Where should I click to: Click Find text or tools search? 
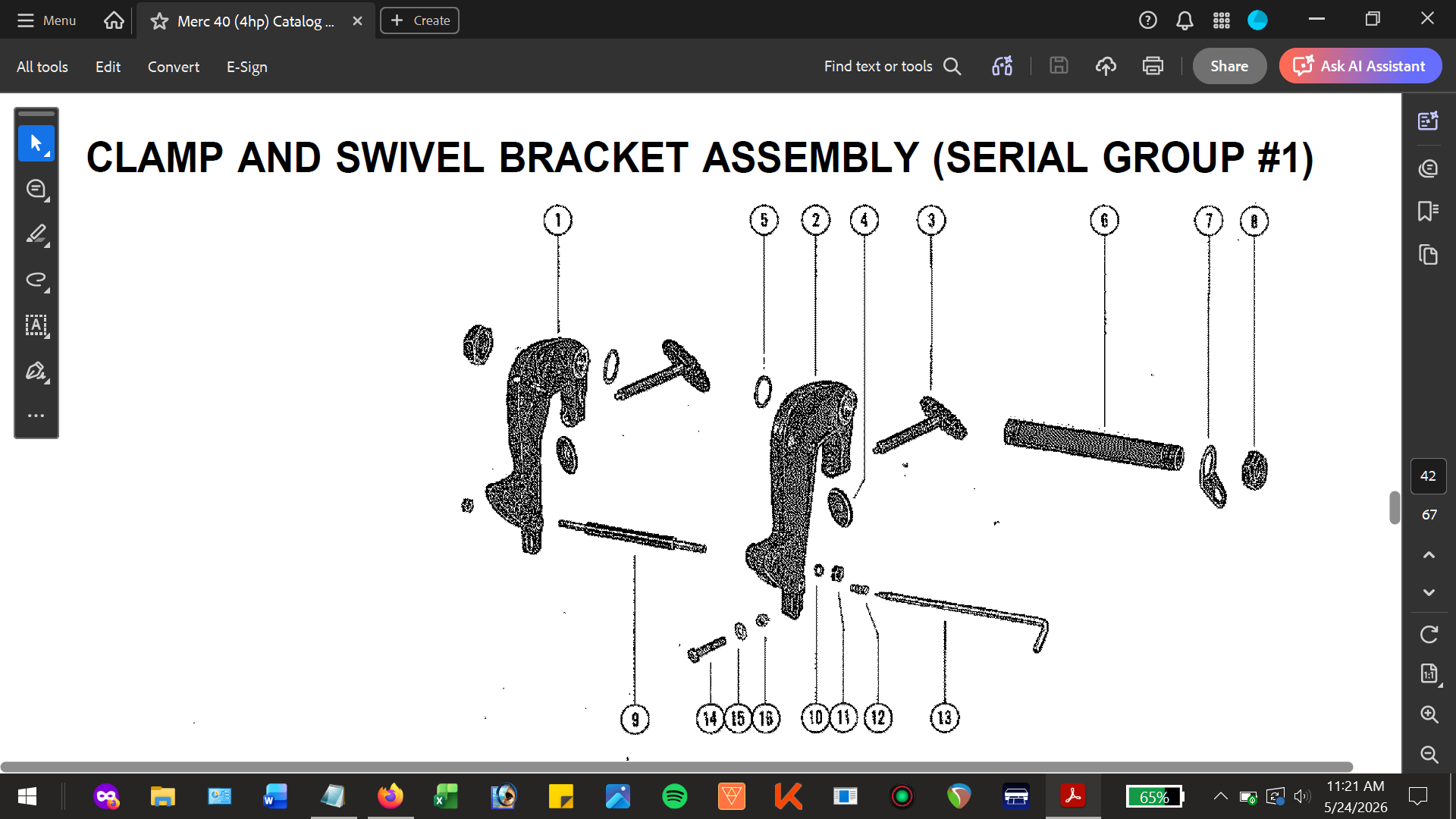893,66
